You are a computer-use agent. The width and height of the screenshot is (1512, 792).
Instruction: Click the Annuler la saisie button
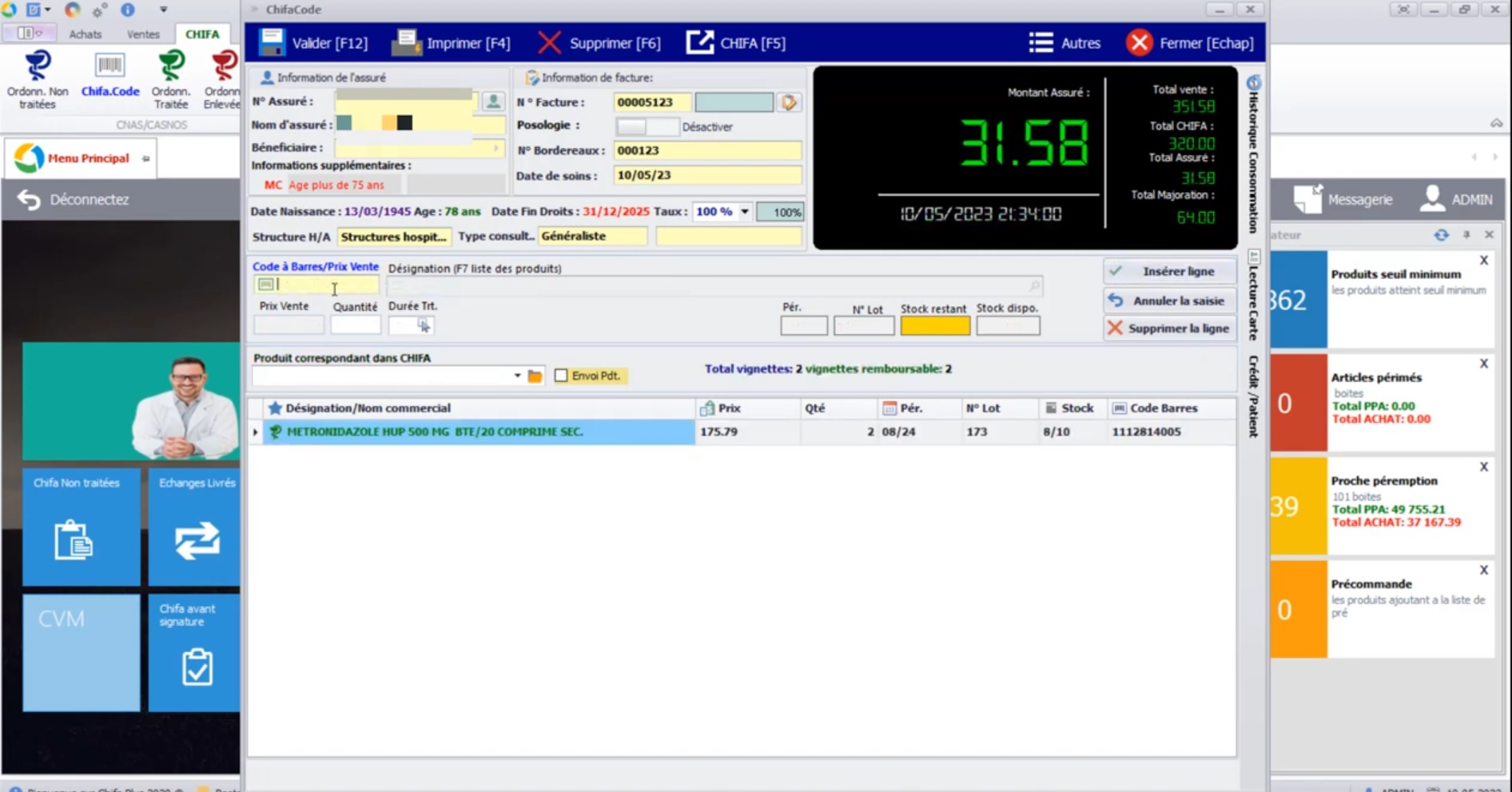1169,301
